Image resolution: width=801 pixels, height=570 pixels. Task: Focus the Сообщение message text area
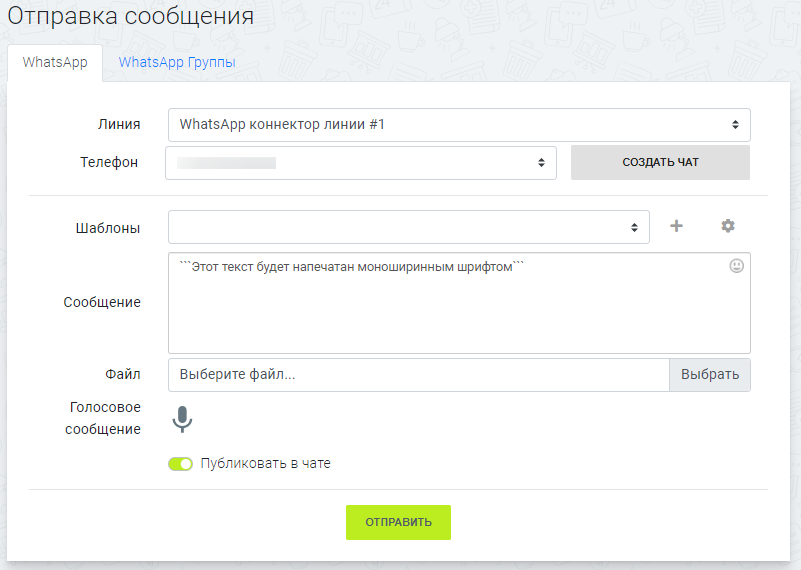coord(459,310)
